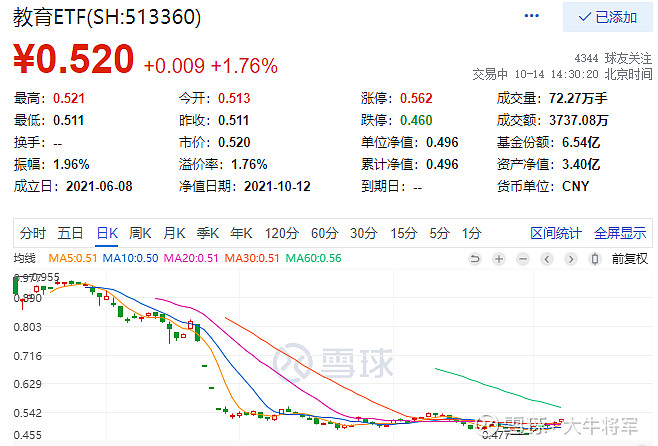This screenshot has width=658, height=446.
Task: Select the 年K yearly candlestick tab
Action: [241, 233]
